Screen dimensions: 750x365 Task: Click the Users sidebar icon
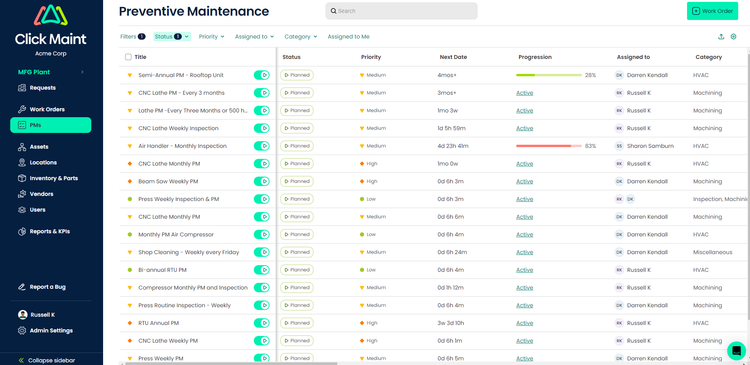point(22,210)
